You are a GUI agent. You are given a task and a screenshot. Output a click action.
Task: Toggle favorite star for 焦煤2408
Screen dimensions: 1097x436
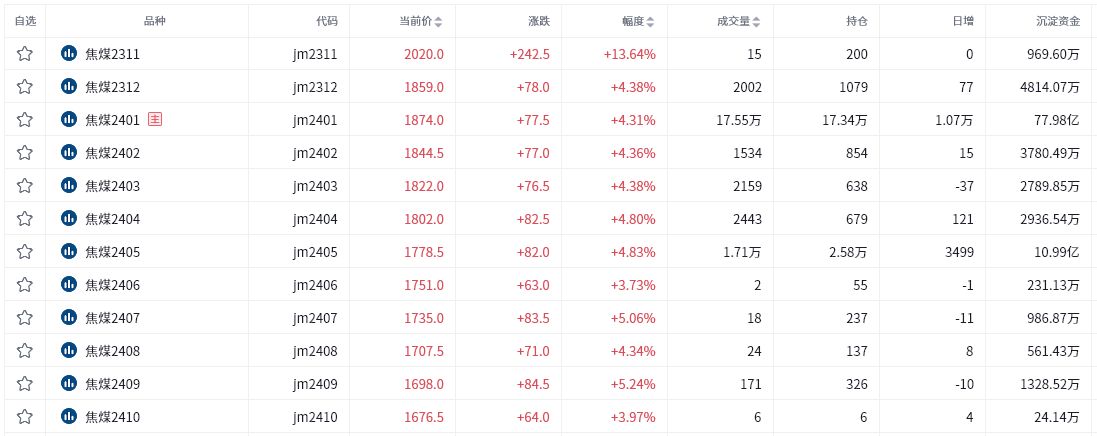[x=24, y=351]
